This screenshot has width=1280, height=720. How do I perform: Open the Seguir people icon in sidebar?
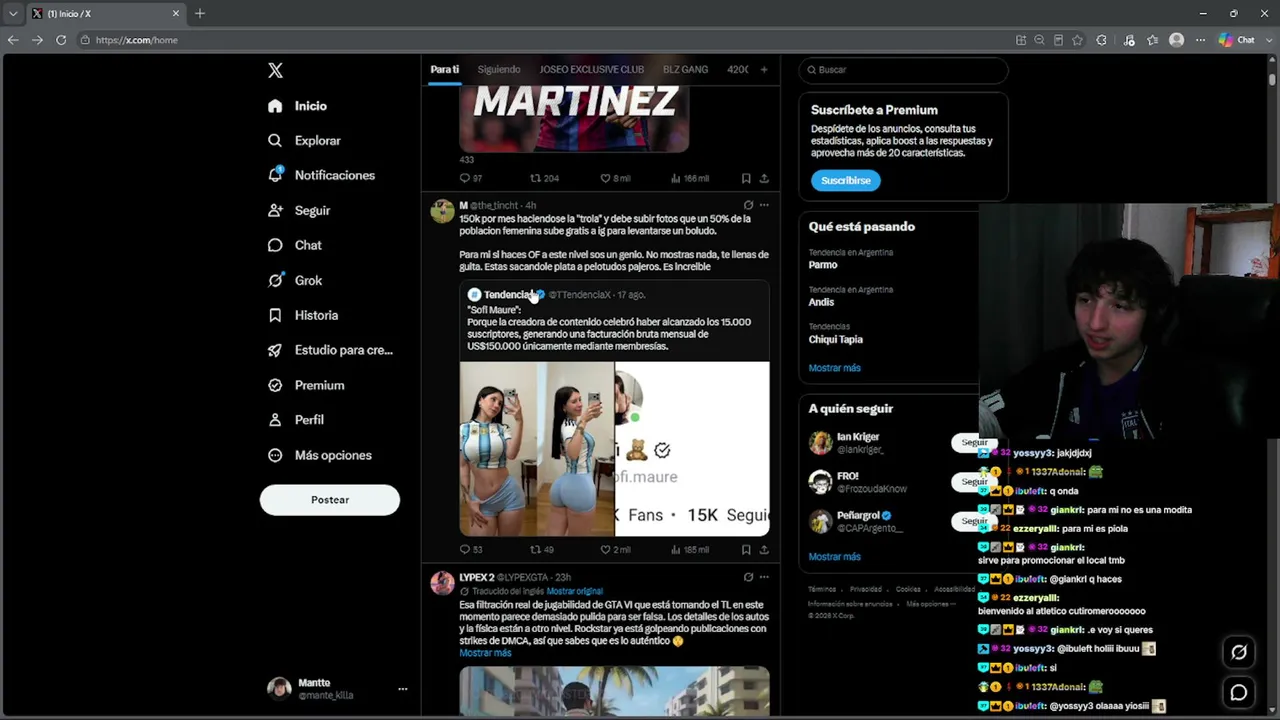coord(275,211)
